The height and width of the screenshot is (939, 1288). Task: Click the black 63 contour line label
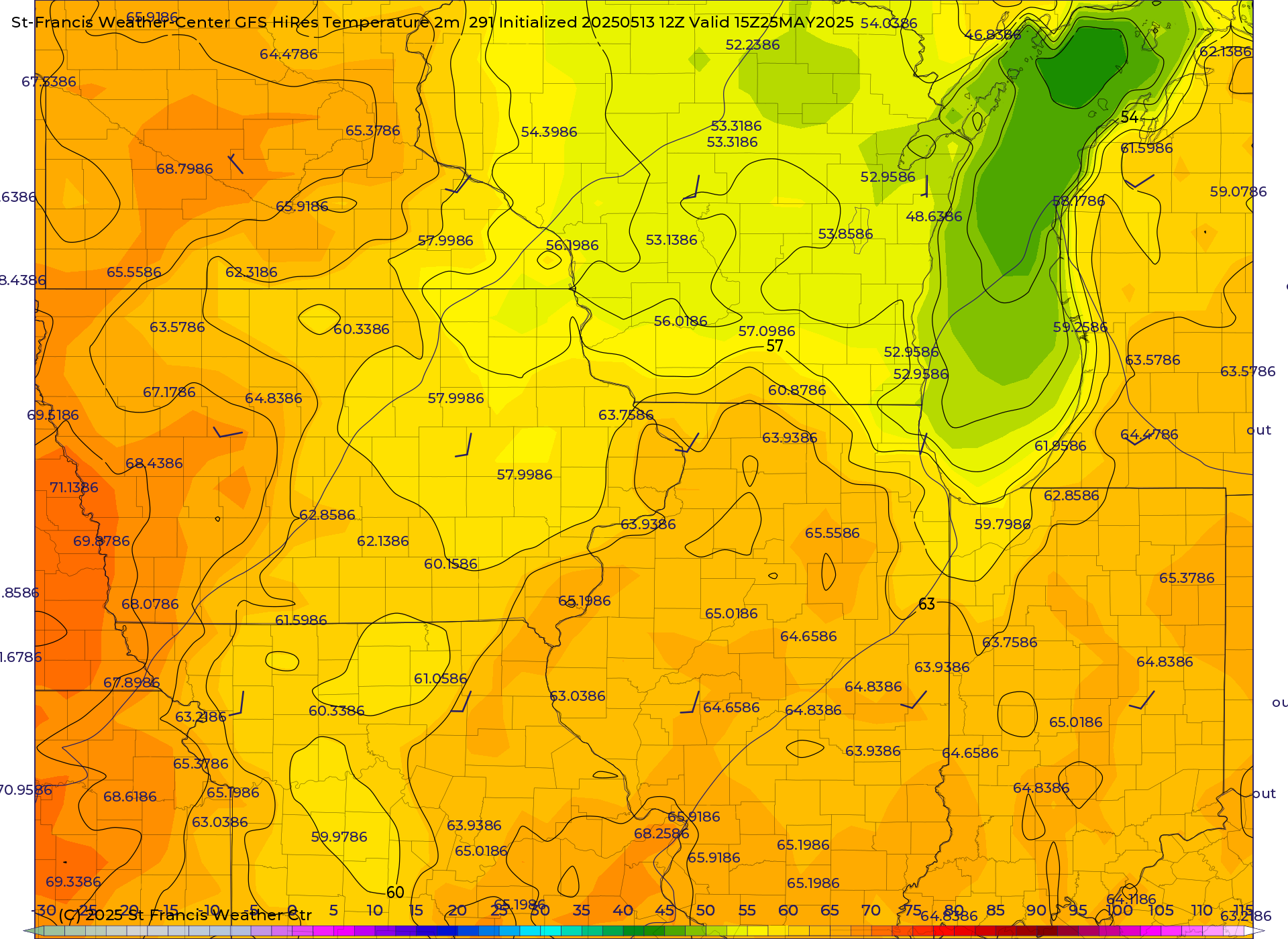[x=926, y=604]
